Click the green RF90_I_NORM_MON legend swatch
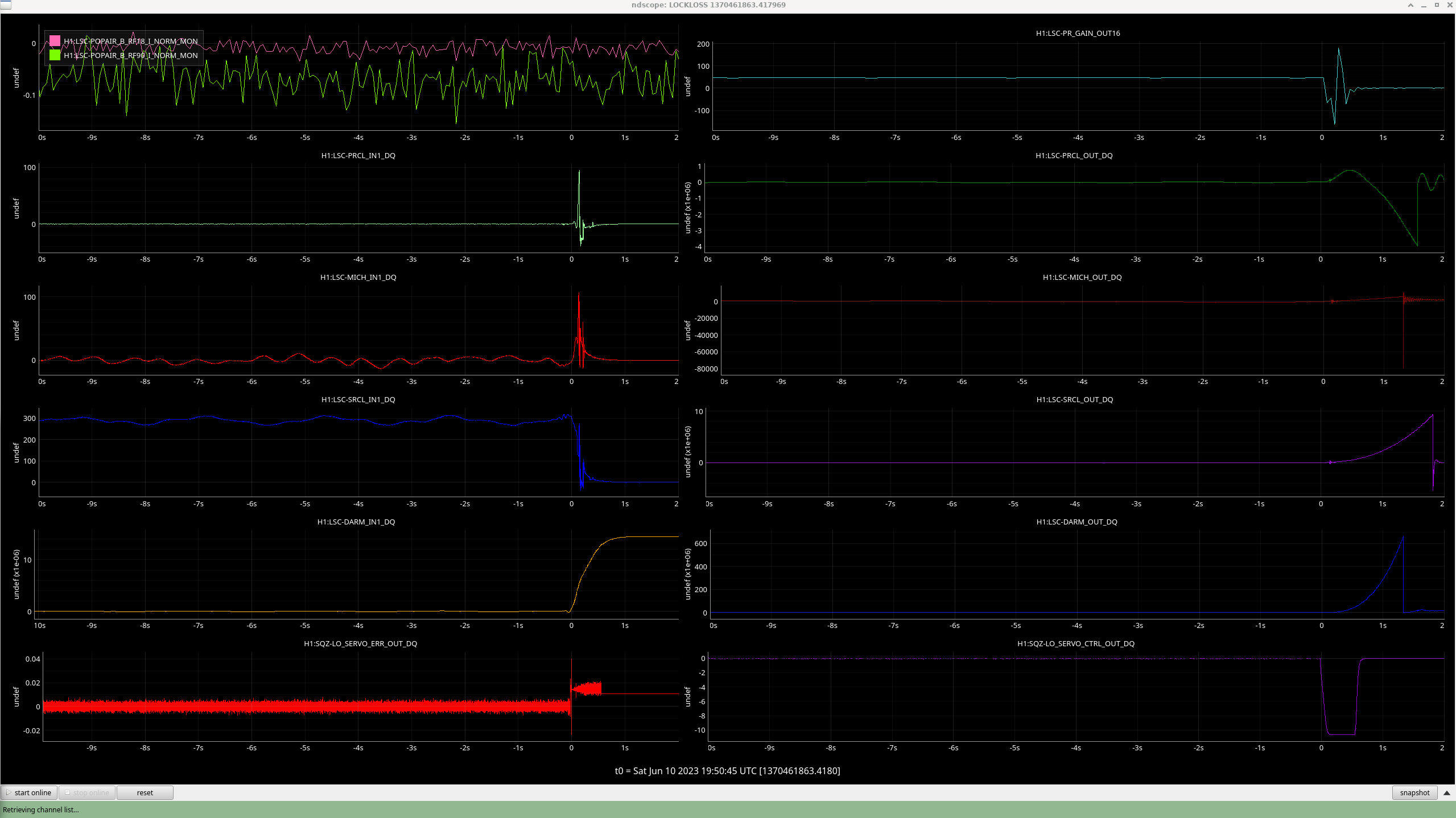Viewport: 1456px width, 818px height. [x=55, y=55]
